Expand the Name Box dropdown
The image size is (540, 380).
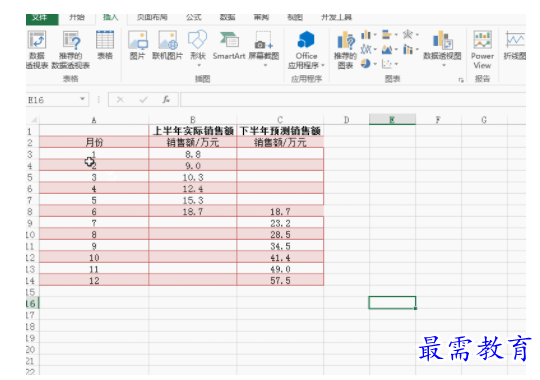coord(82,99)
